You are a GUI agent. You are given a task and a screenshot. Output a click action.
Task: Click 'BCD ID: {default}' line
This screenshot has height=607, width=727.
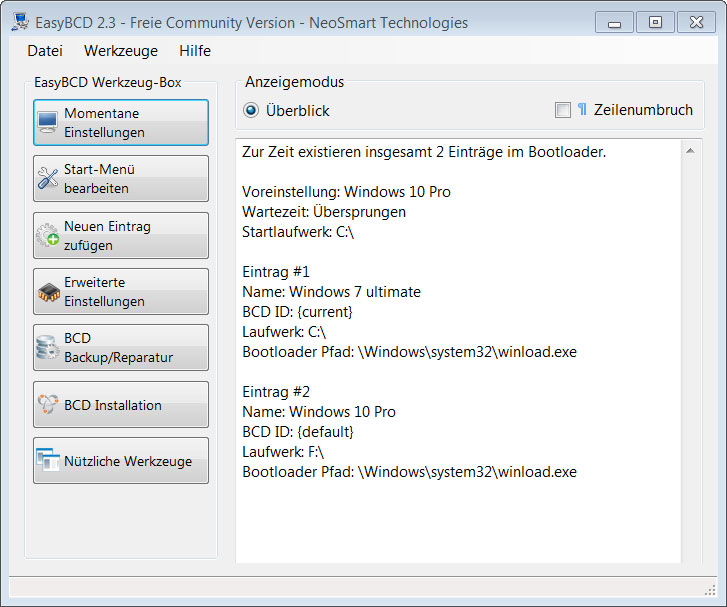pos(298,432)
